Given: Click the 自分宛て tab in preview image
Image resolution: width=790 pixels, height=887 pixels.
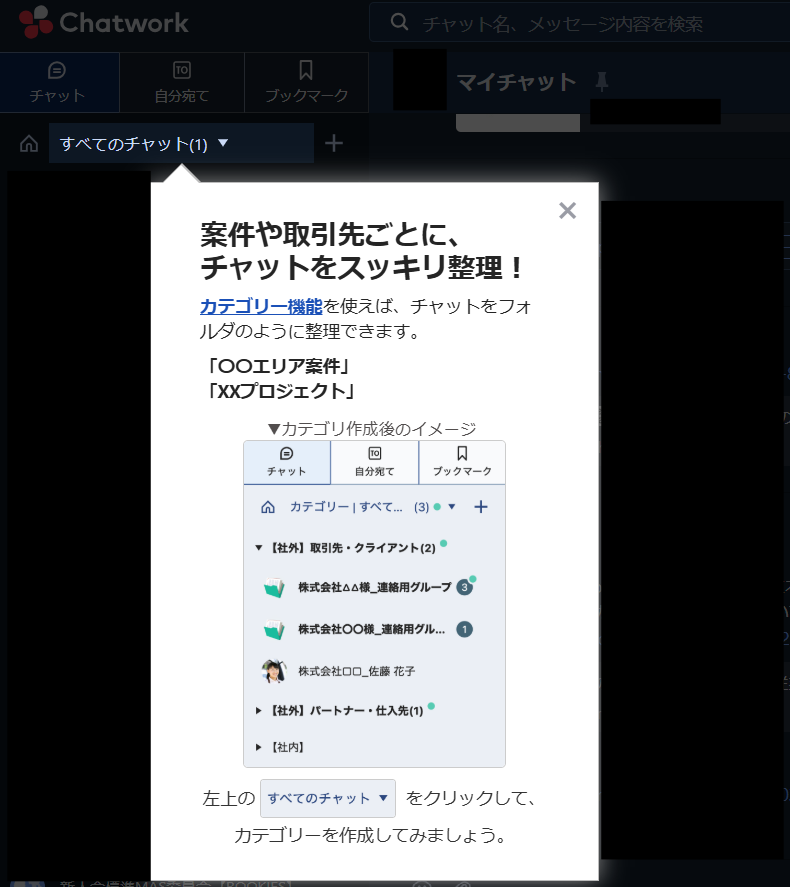Looking at the screenshot, I should coord(374,462).
